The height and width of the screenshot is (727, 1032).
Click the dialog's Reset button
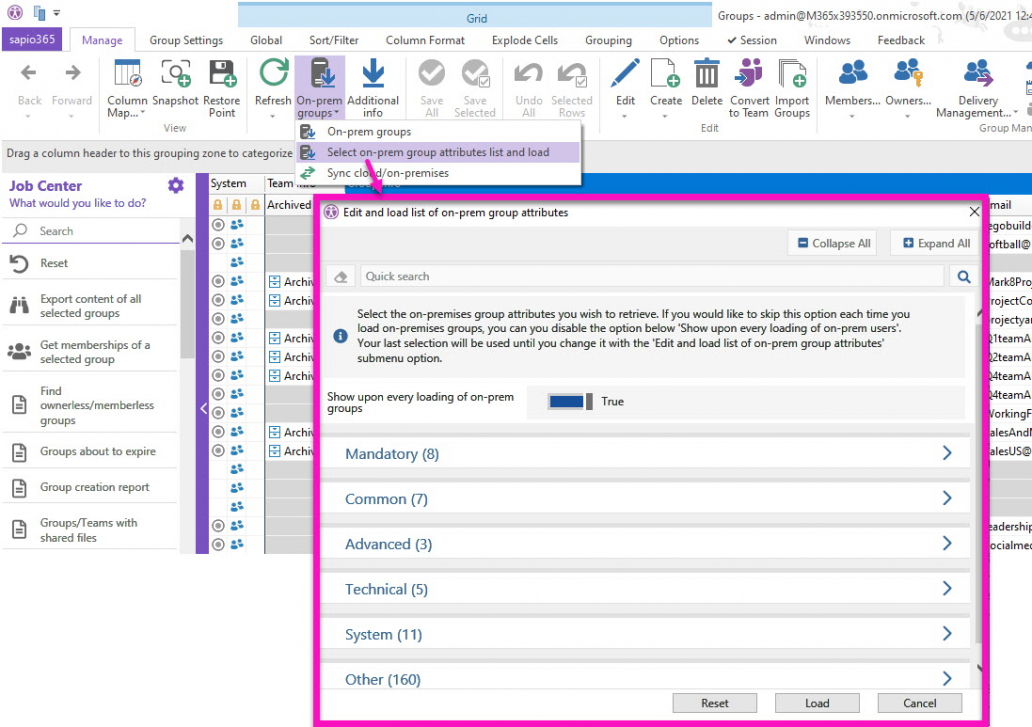(x=715, y=703)
